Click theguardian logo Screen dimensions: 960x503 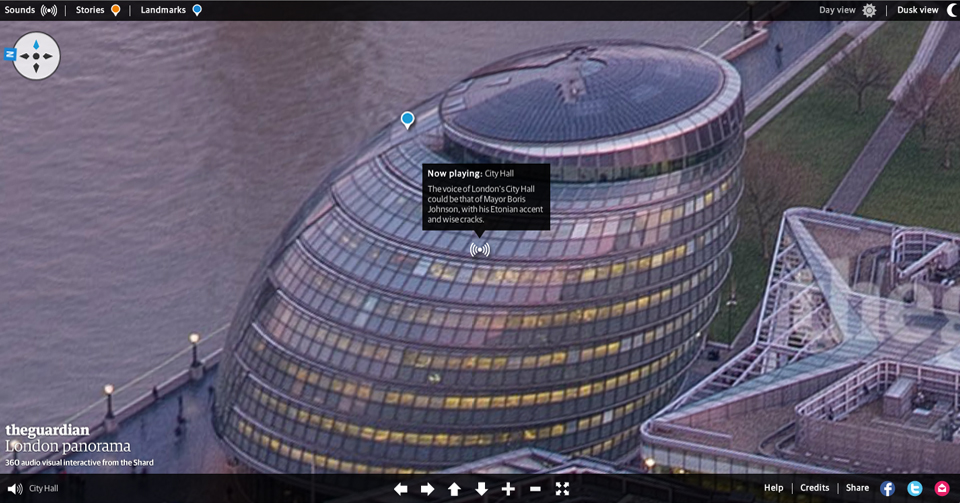pos(47,430)
